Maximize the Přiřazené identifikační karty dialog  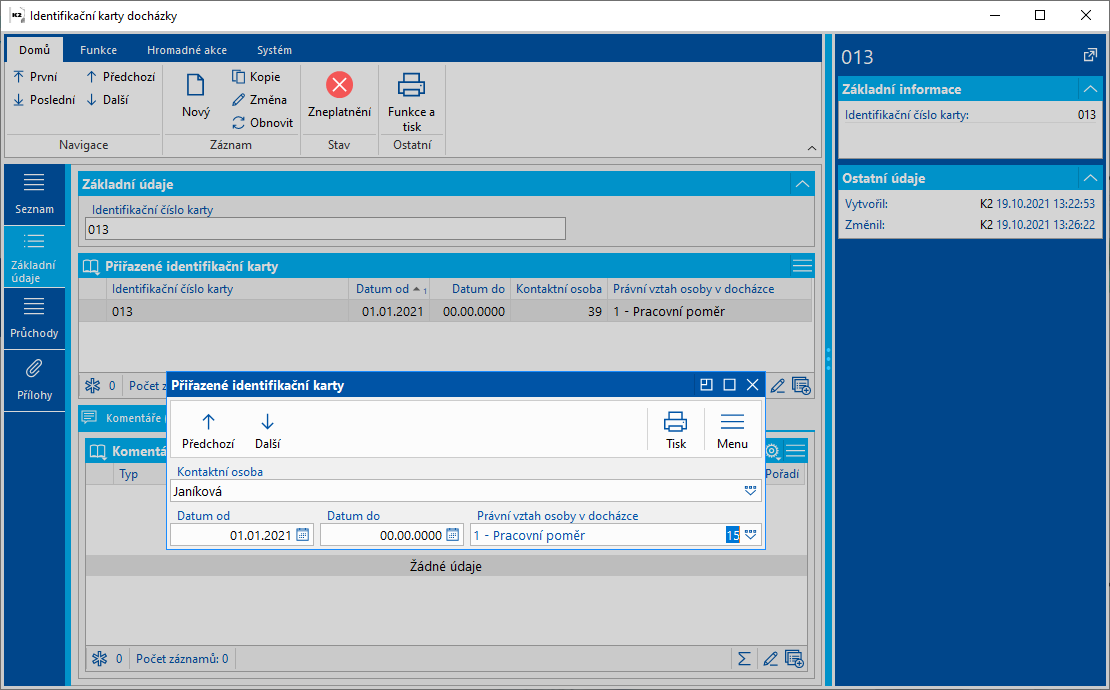[729, 385]
